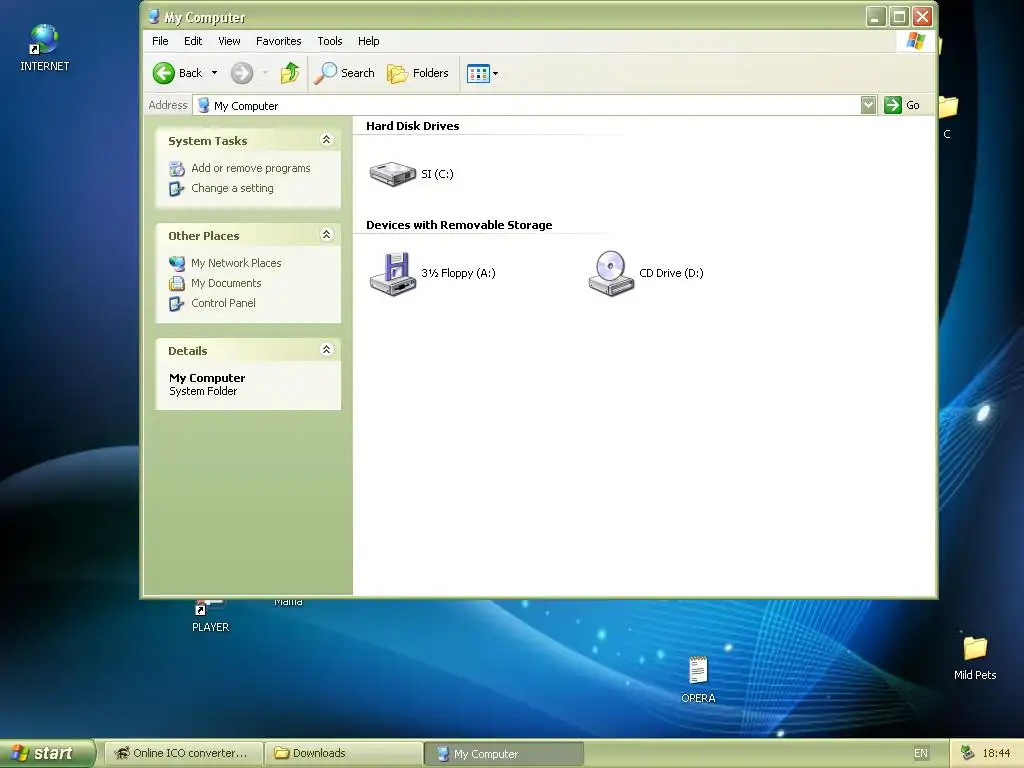Open the Forward history dropdown arrow
Viewport: 1024px width, 768px height.
coord(265,73)
